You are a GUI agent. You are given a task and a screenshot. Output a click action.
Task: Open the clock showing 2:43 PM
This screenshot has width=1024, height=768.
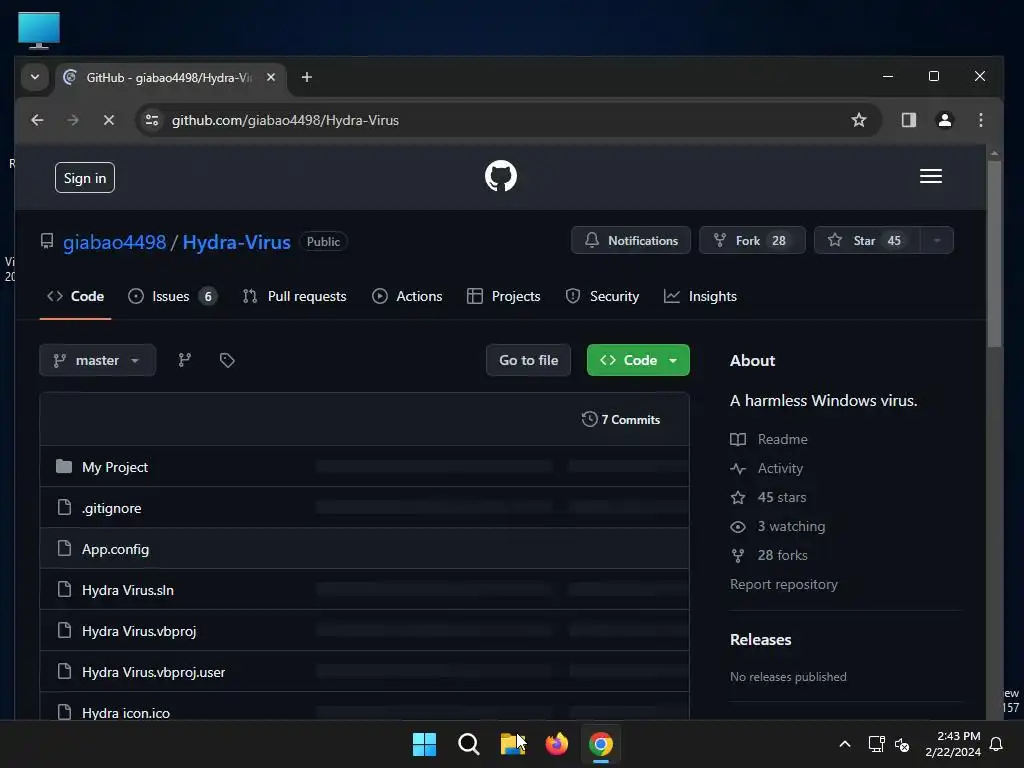point(953,744)
